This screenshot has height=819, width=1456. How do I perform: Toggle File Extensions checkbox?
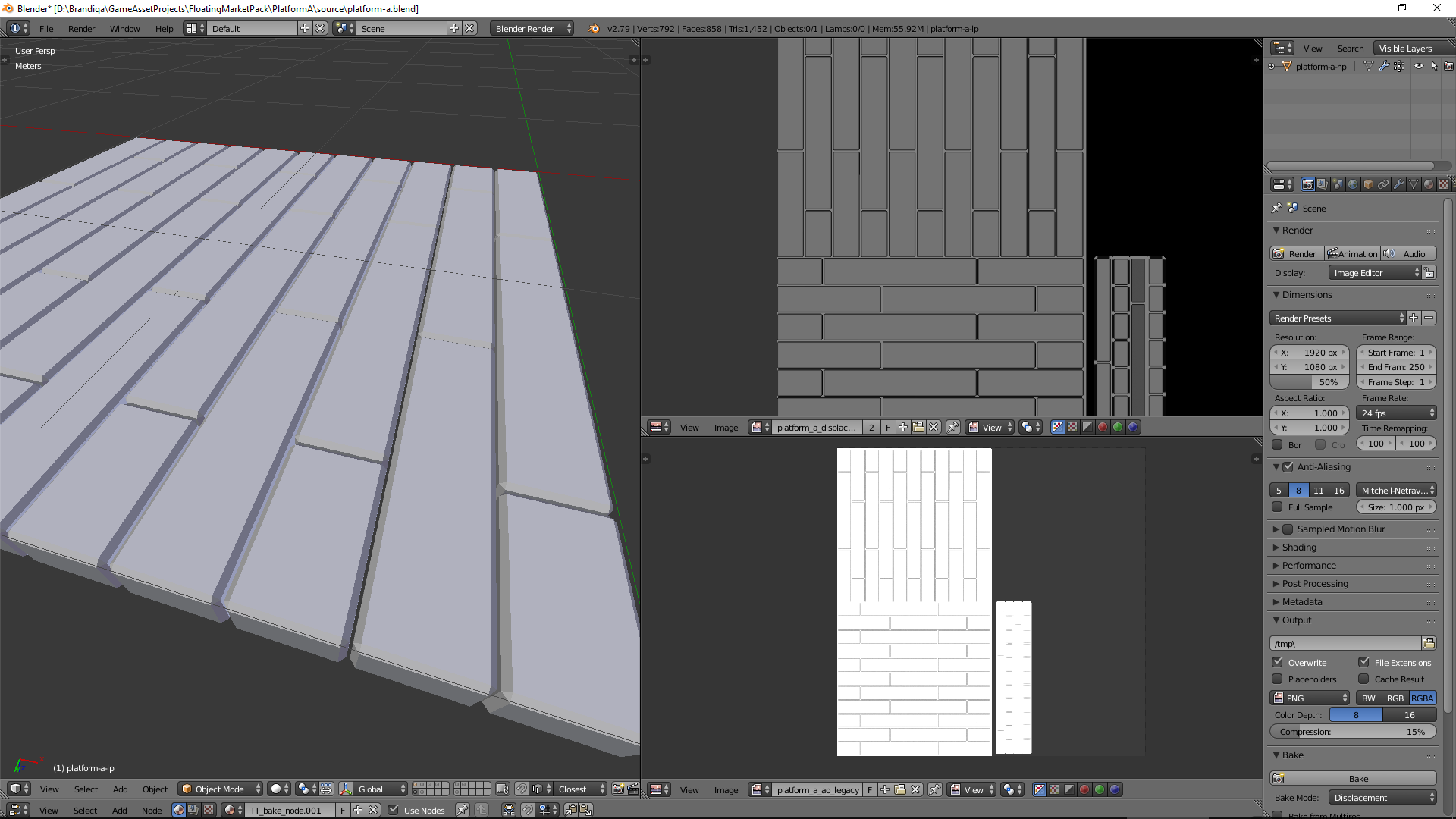(1363, 663)
